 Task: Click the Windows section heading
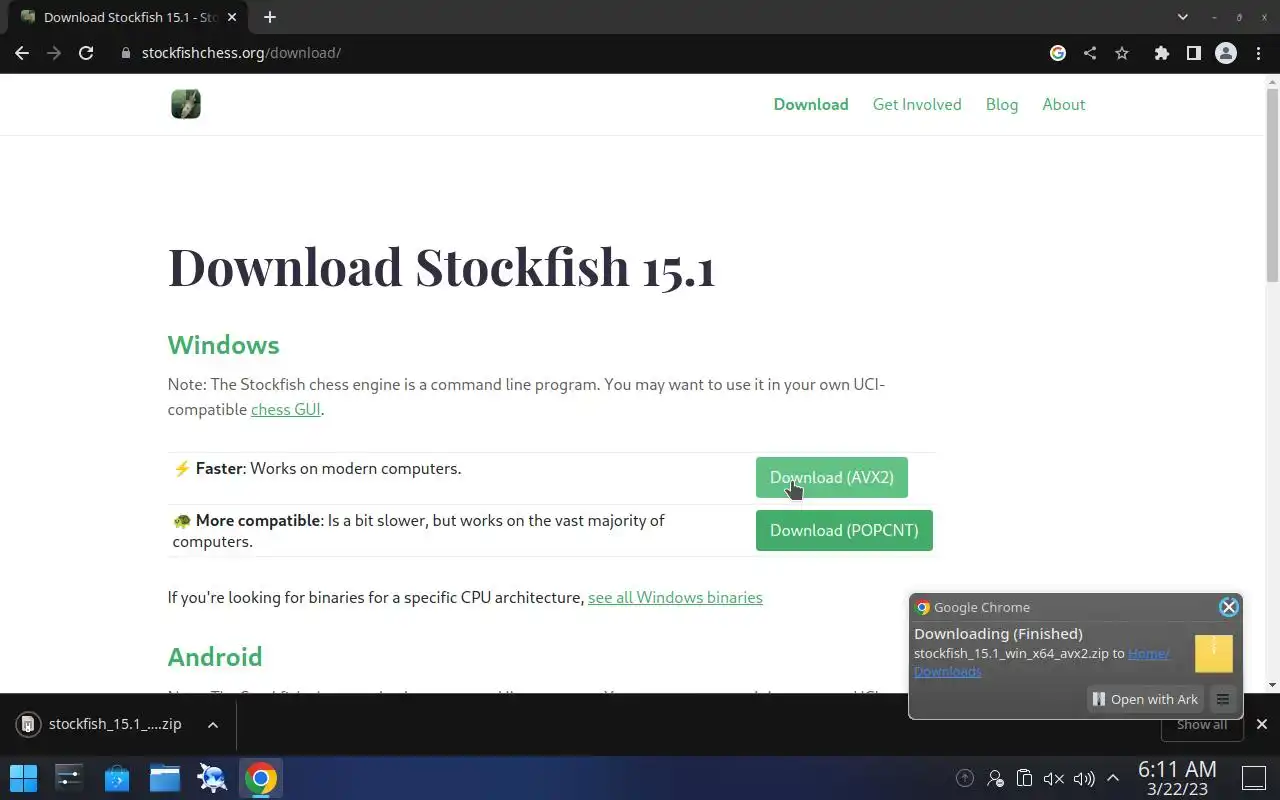click(224, 345)
